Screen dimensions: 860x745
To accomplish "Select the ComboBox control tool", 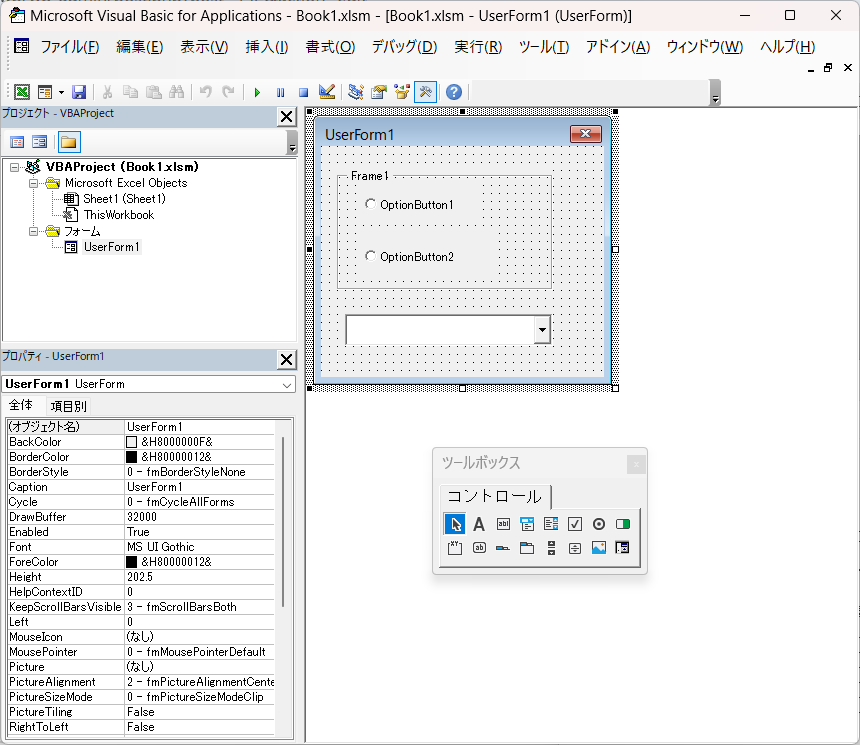I will click(527, 523).
